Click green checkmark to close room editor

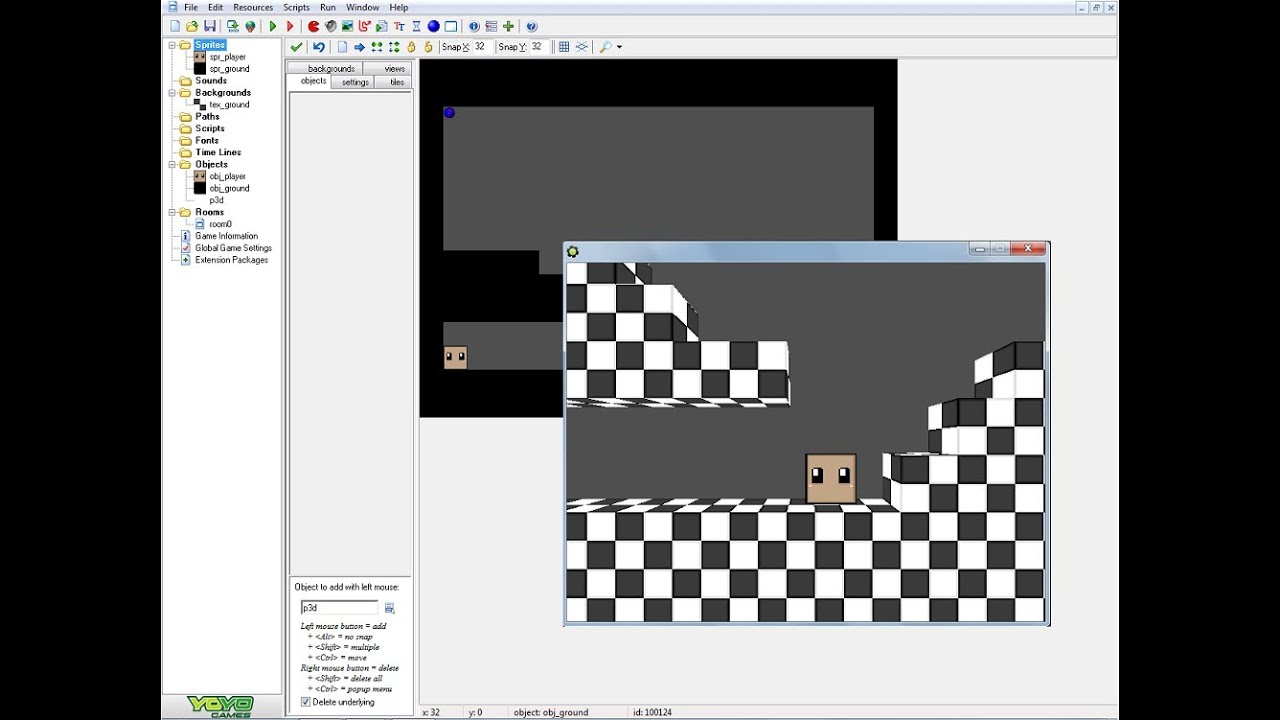[296, 47]
